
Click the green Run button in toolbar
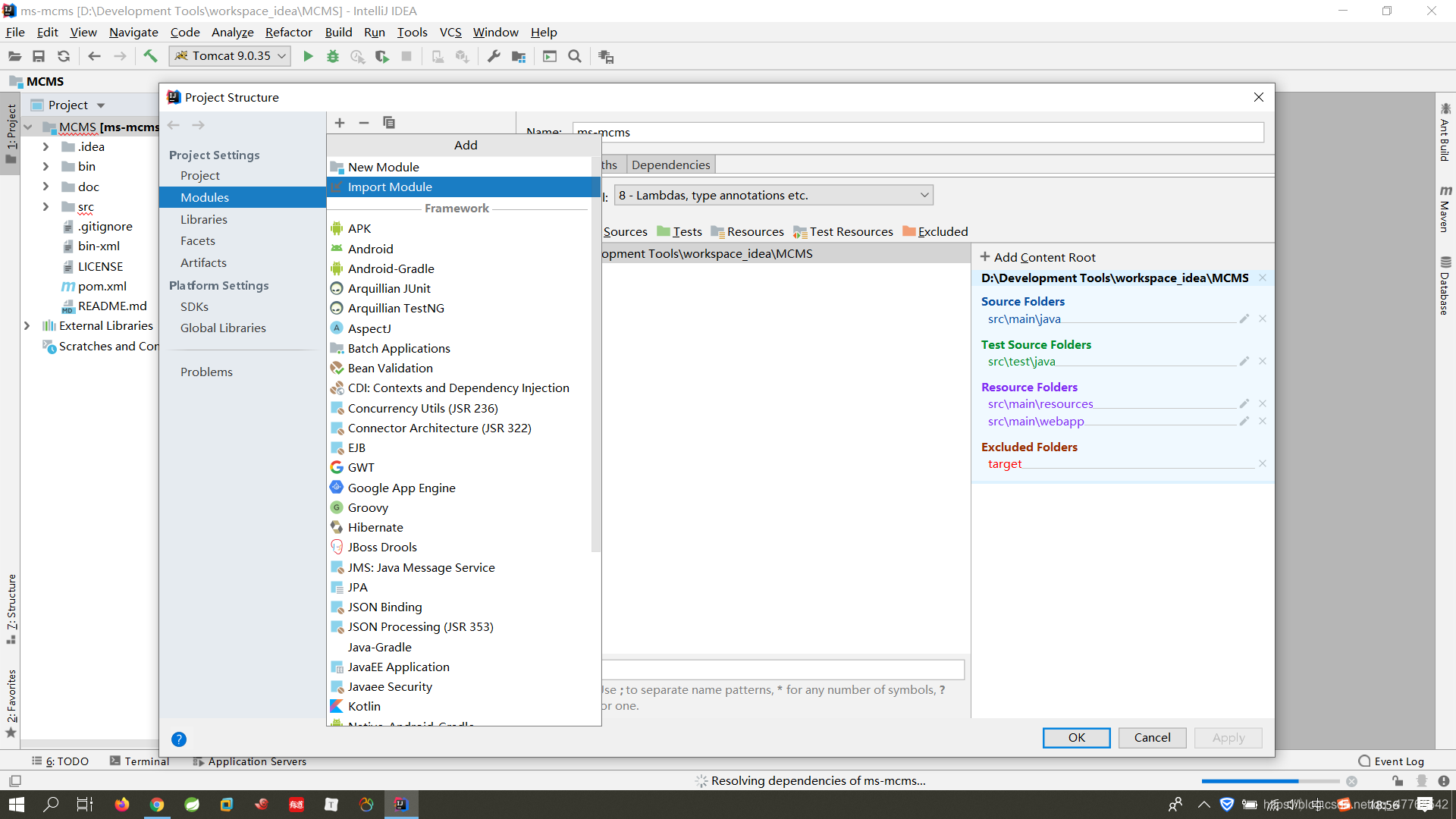point(308,56)
